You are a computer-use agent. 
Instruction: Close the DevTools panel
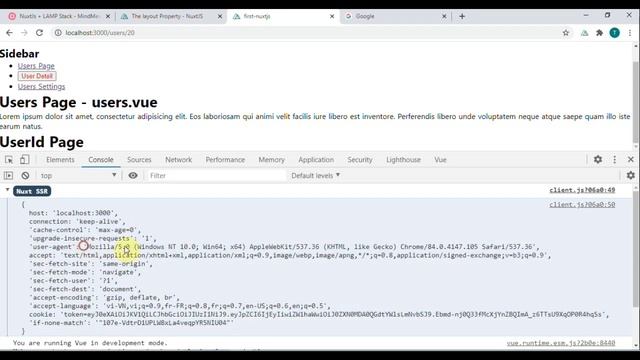[x=631, y=160]
